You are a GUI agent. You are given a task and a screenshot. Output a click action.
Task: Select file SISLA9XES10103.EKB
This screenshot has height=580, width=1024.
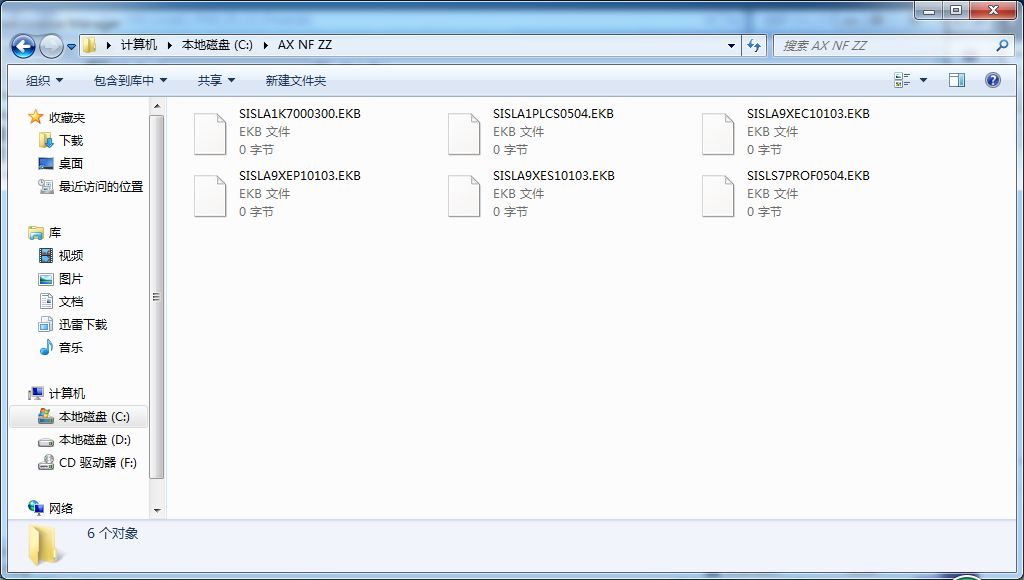pos(553,176)
